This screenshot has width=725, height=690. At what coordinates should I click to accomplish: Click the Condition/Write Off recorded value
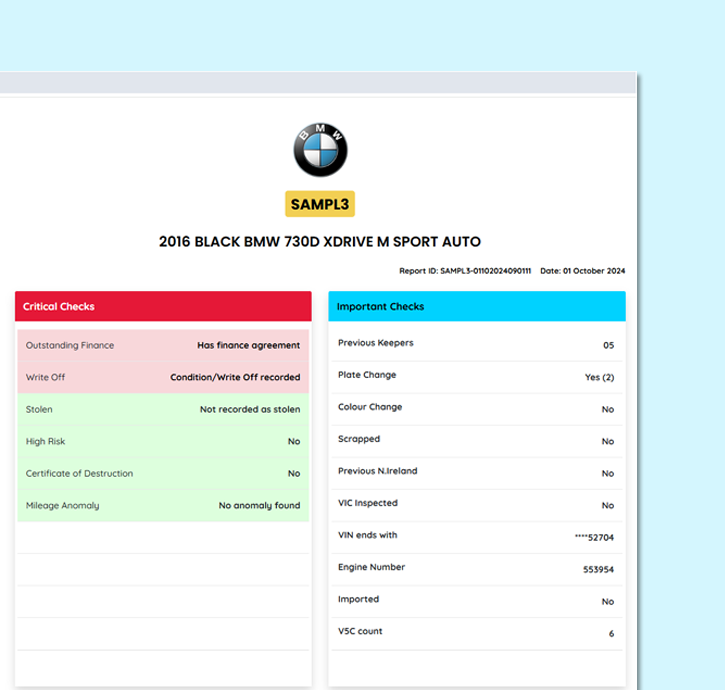[235, 377]
